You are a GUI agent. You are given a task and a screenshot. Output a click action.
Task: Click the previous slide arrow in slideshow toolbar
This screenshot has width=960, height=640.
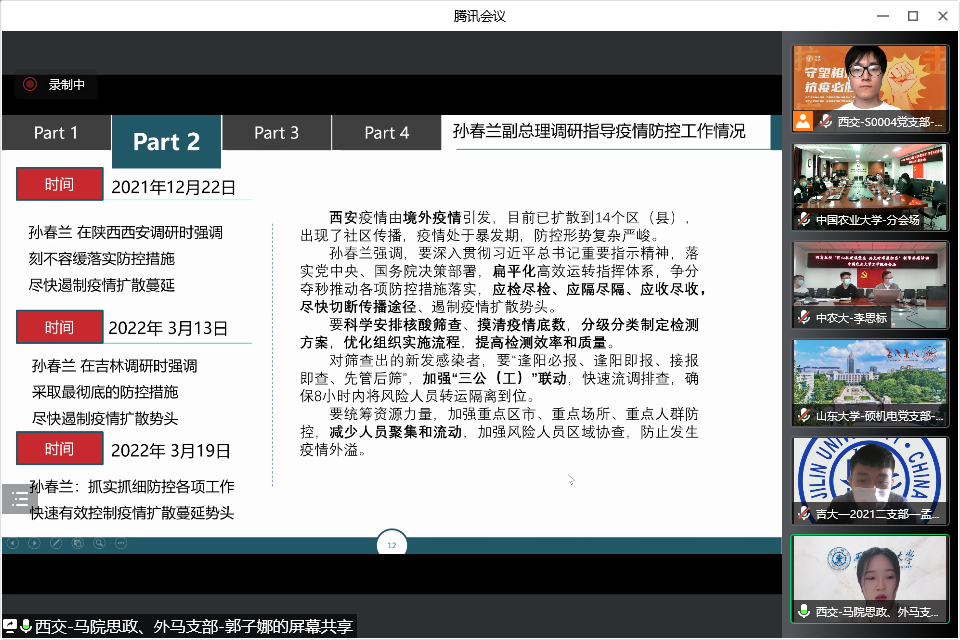point(12,544)
